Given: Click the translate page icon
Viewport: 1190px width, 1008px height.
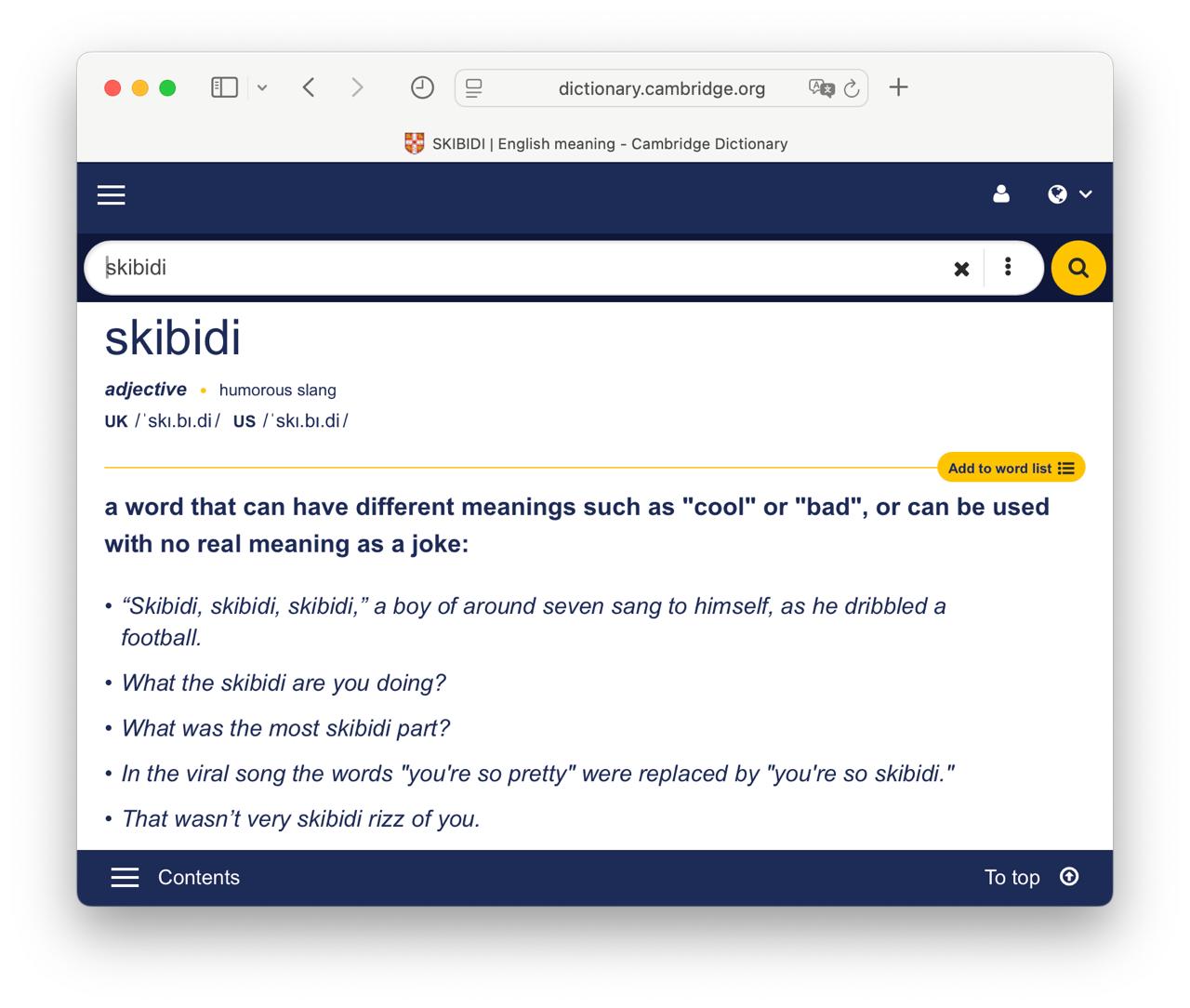Looking at the screenshot, I should (821, 88).
